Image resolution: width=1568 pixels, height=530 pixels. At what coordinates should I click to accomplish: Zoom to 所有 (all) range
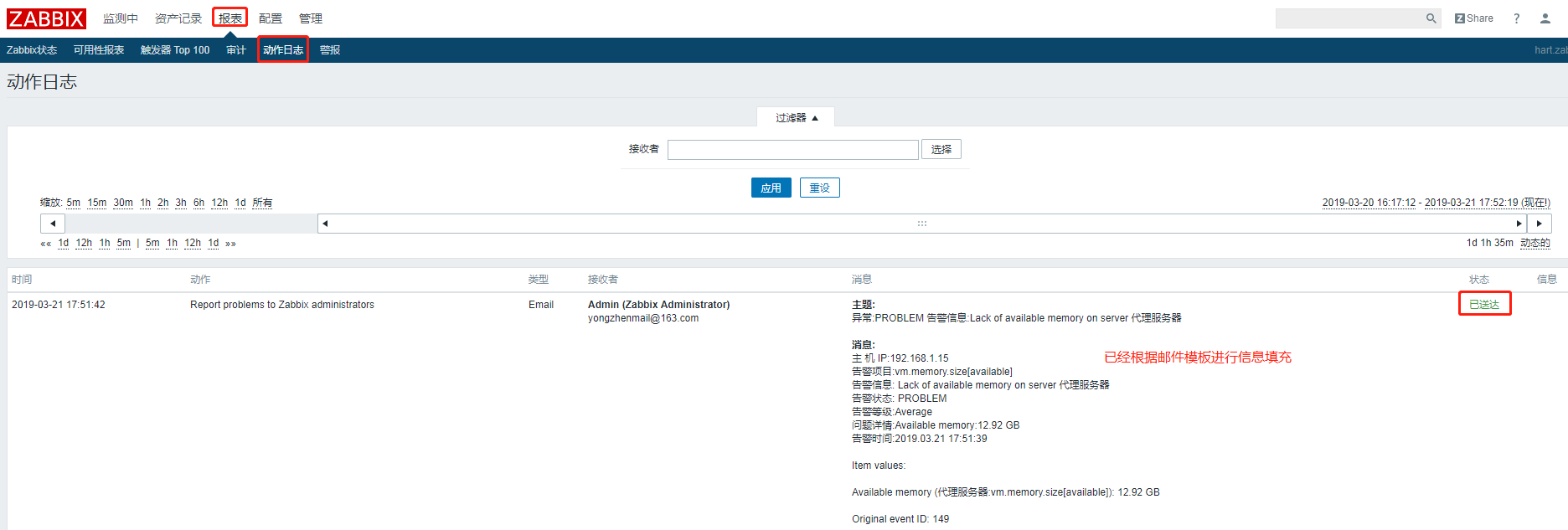pos(262,203)
